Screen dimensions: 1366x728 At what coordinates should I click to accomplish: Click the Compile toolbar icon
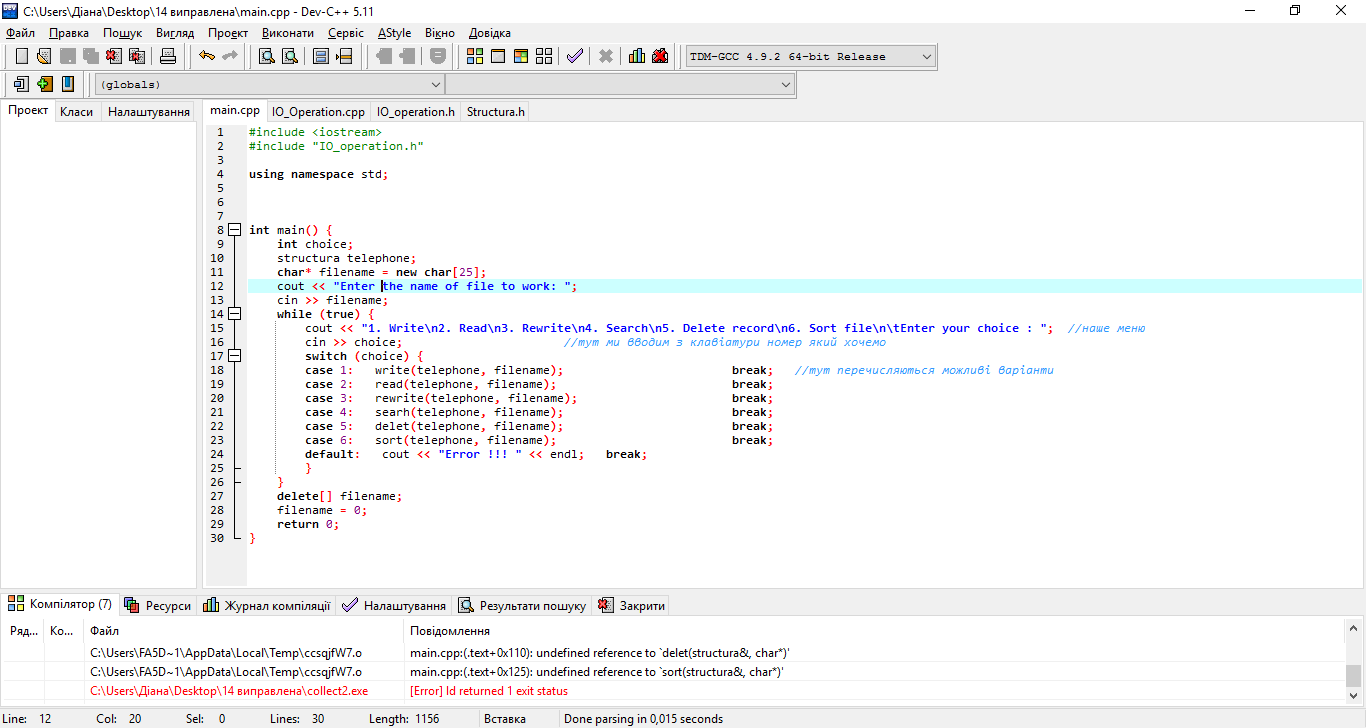coord(475,56)
